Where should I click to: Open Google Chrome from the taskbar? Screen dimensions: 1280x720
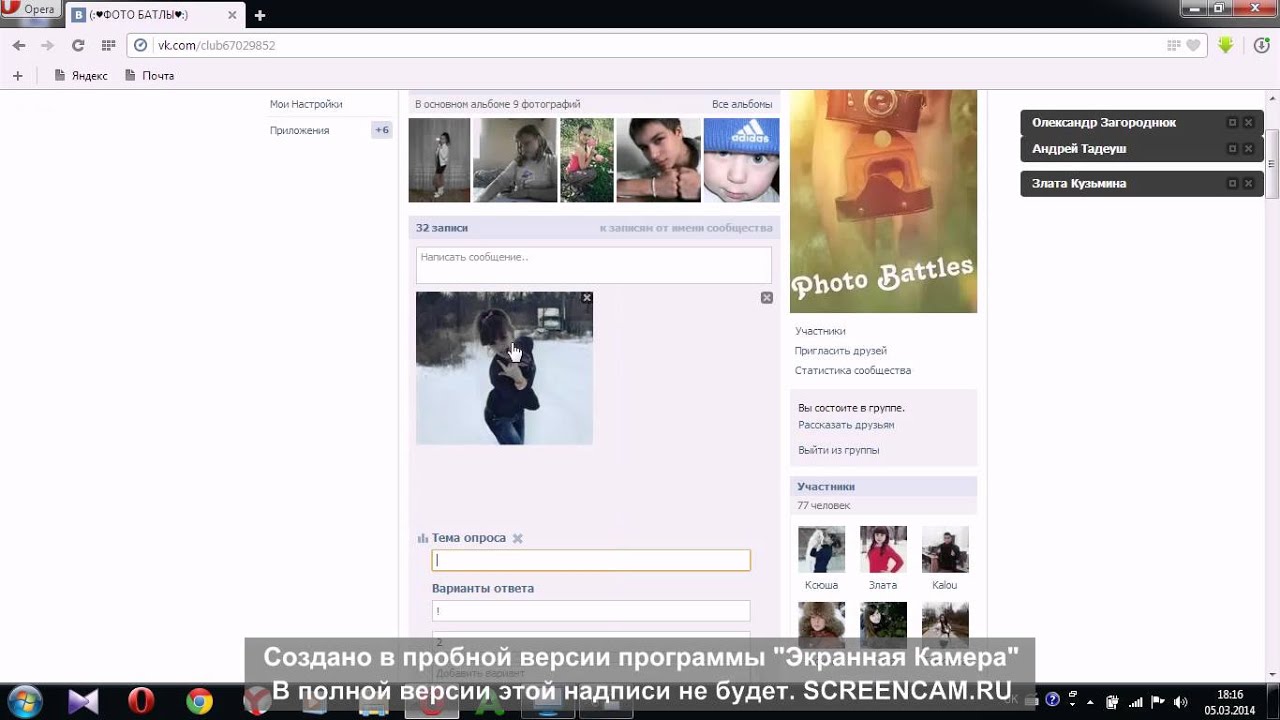coord(200,702)
